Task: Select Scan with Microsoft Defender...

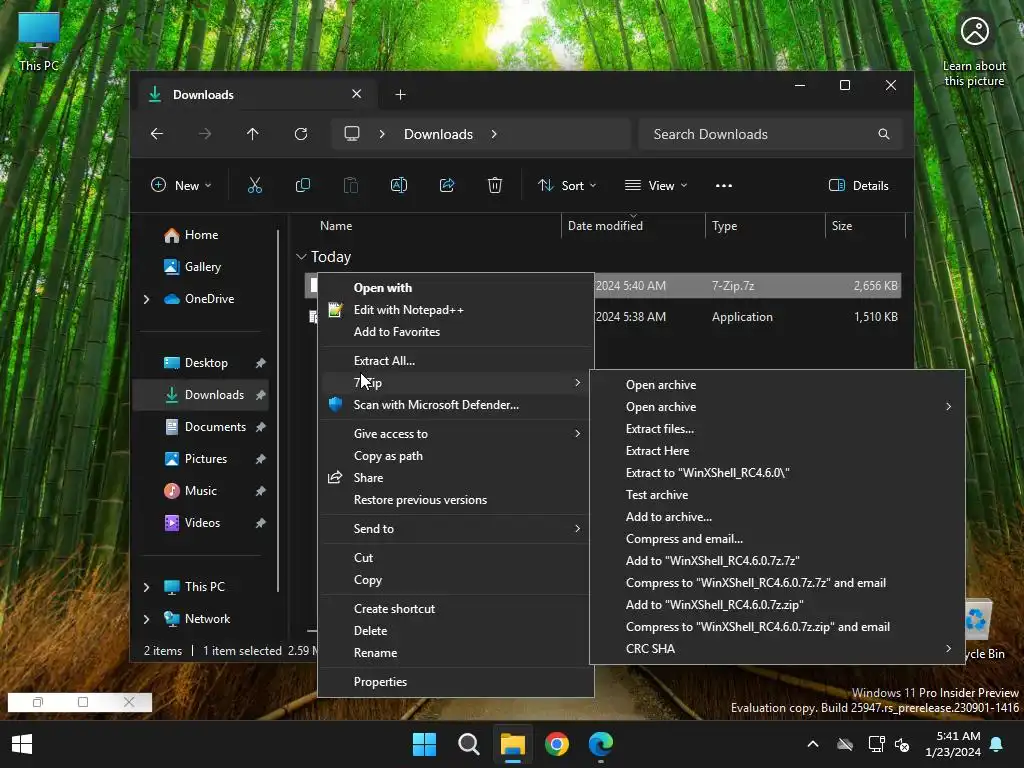Action: 456,405
